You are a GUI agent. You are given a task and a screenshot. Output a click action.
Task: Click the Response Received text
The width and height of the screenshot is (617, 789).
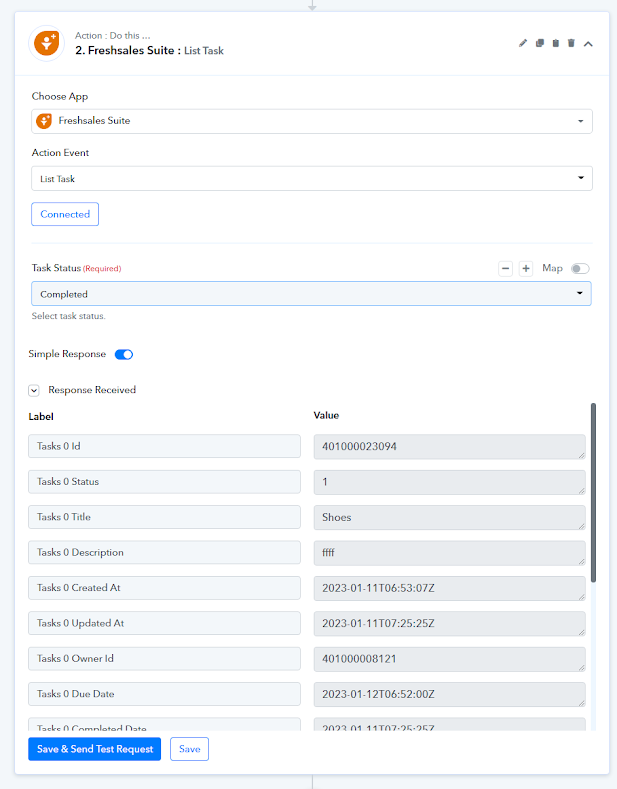92,390
